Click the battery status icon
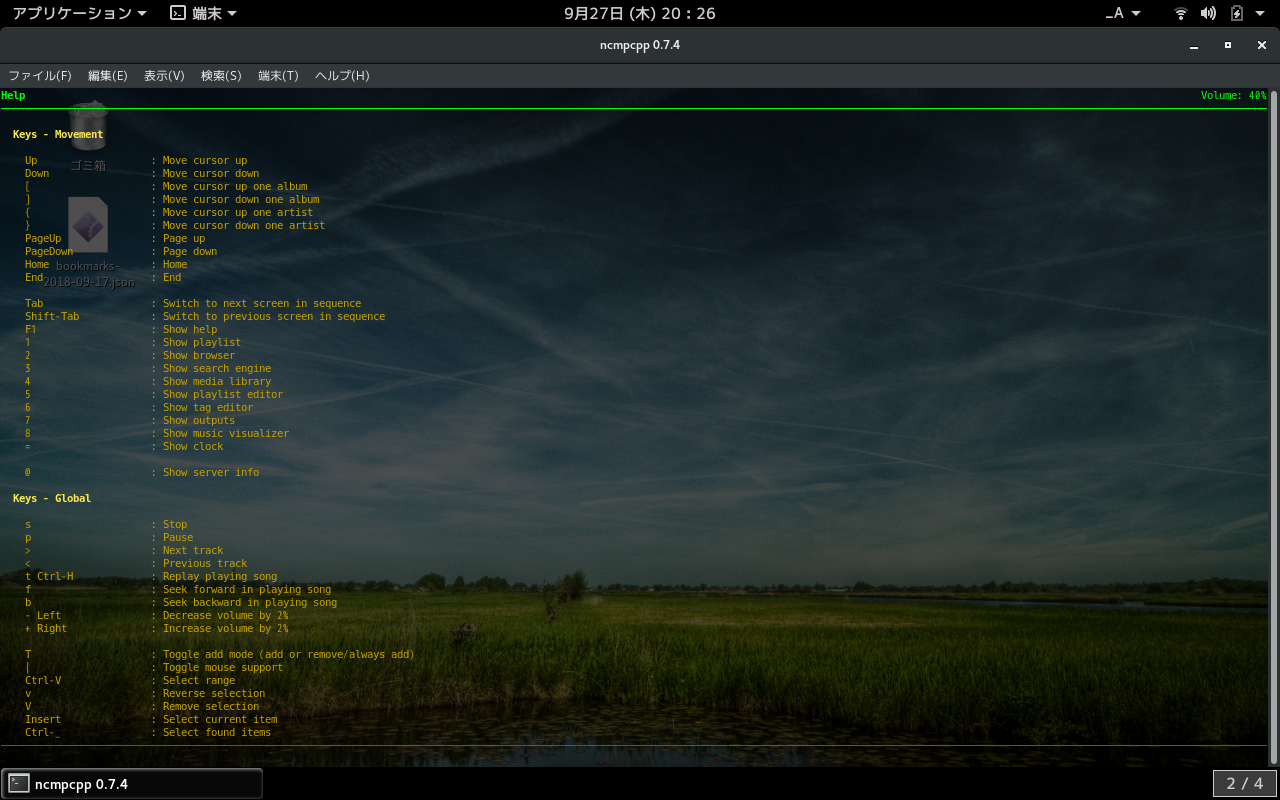Screen dimensions: 1280x800 [x=1236, y=13]
